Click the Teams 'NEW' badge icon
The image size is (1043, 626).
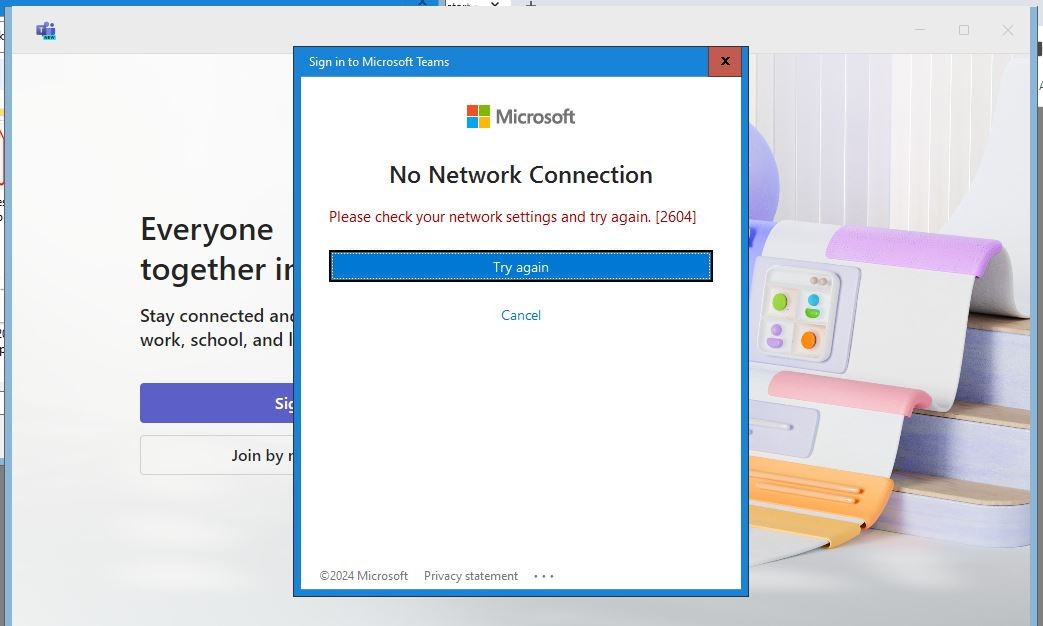tap(51, 37)
